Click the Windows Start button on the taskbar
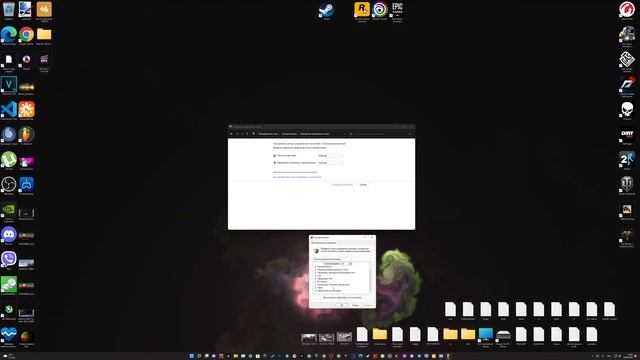Screen dimensions: 640x360 pos(191,356)
